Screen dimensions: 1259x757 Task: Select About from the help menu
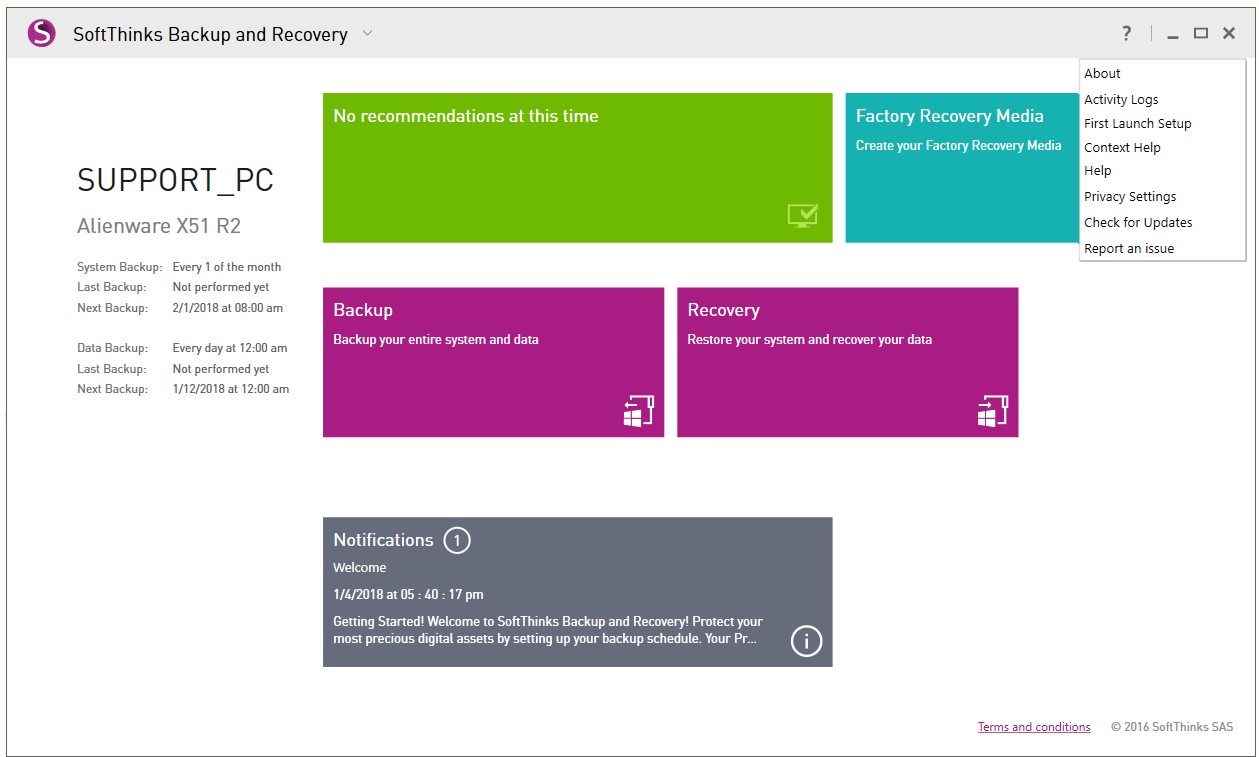click(x=1162, y=73)
